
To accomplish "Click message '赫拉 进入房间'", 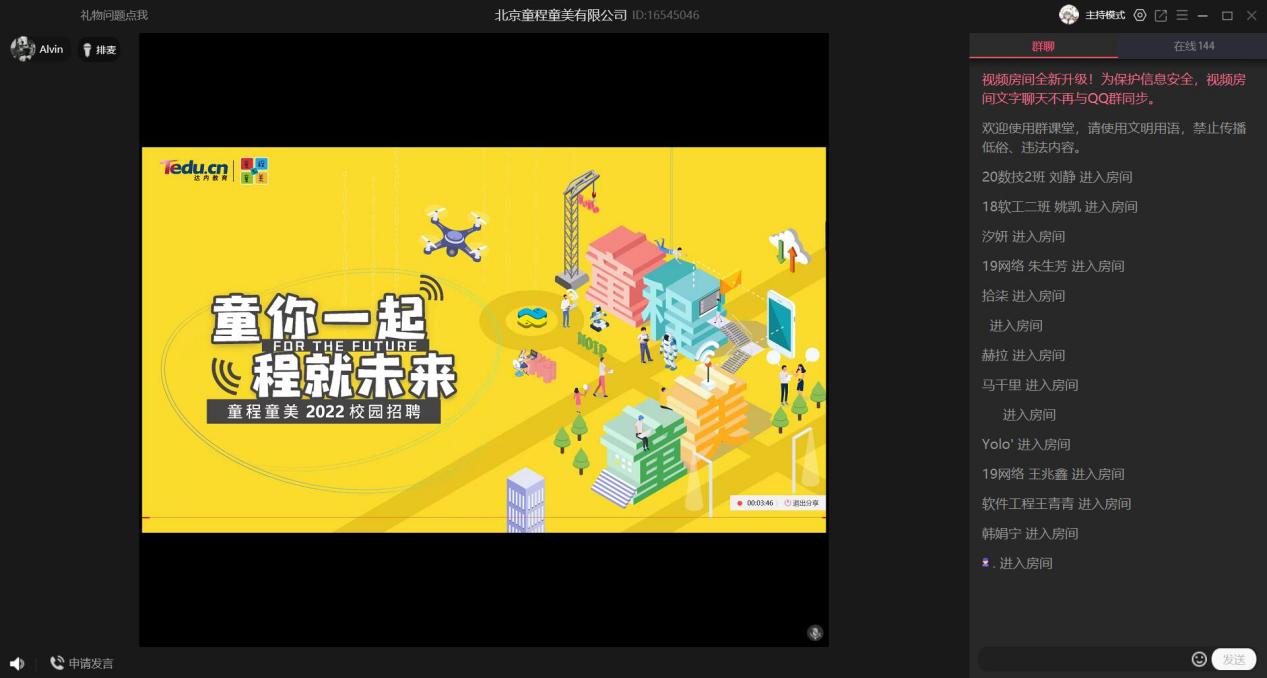I will click(x=1024, y=355).
